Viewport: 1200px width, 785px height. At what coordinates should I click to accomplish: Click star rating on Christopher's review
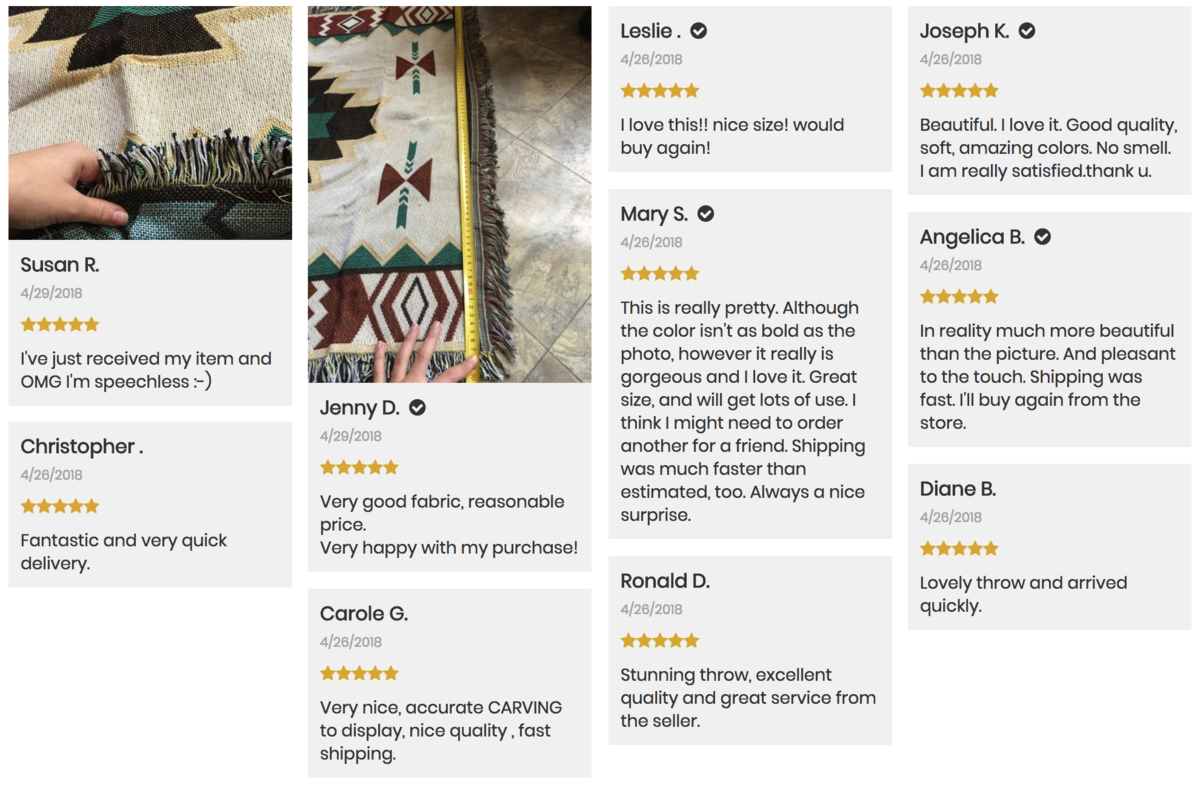click(60, 507)
